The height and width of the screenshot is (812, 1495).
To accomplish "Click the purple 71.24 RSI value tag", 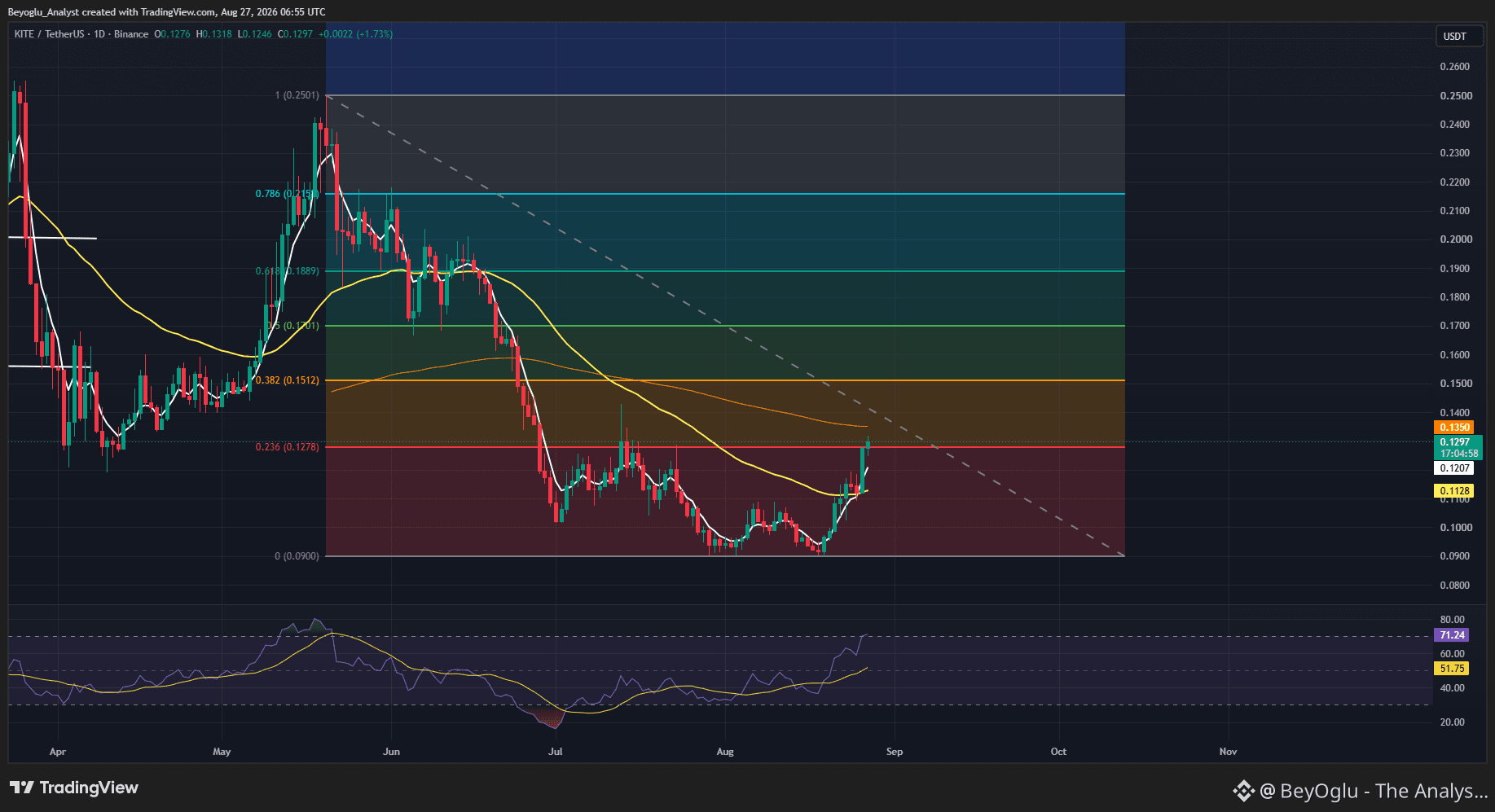I will point(1452,635).
